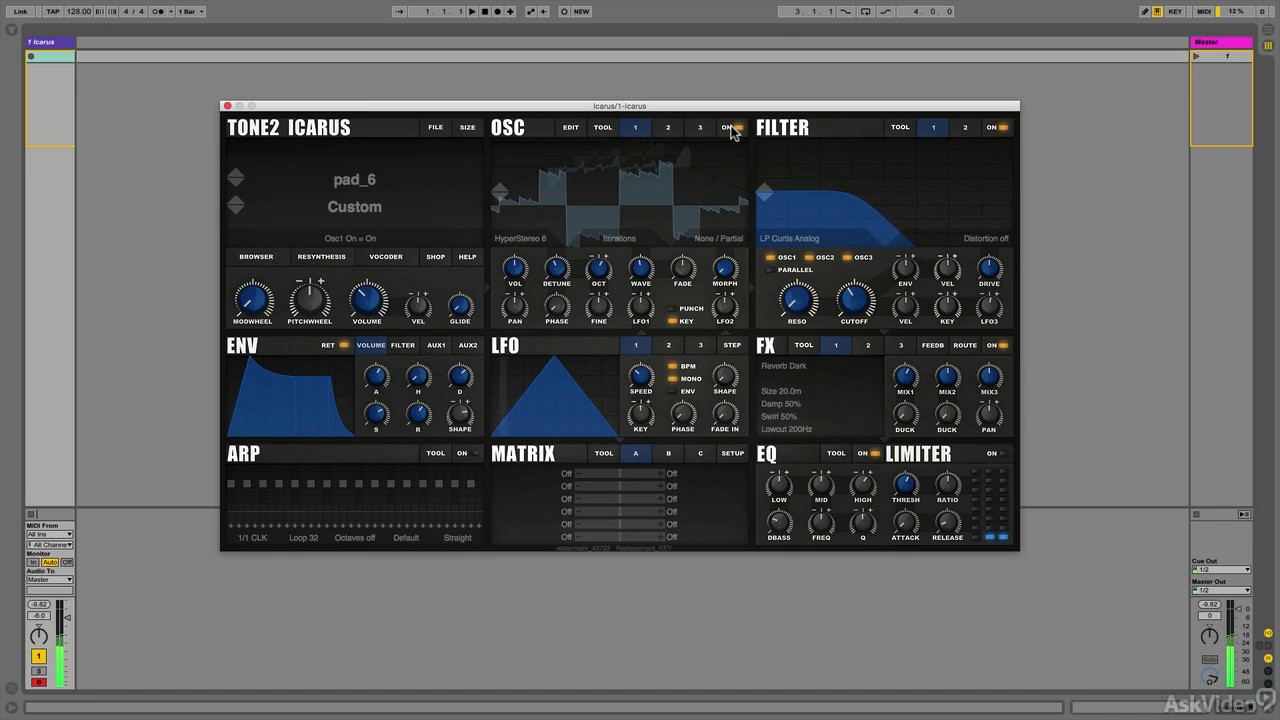Toggle the LFO BPM sync option

pyautogui.click(x=682, y=366)
